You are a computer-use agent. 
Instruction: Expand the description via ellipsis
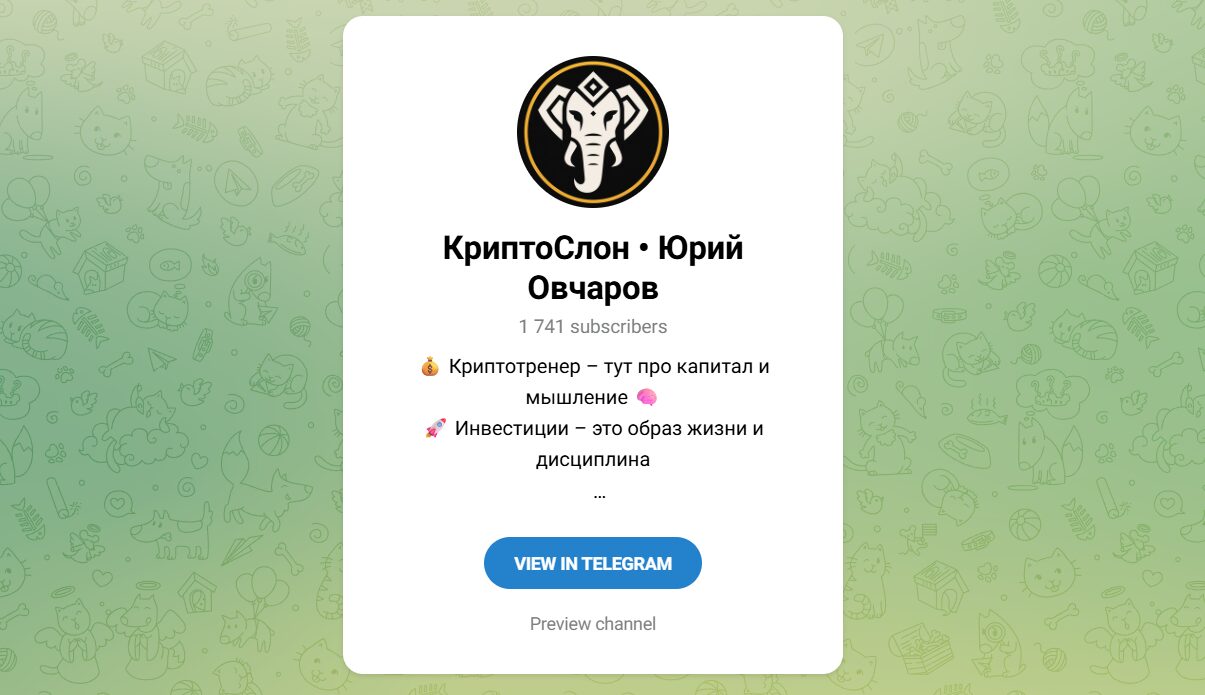pyautogui.click(x=599, y=494)
